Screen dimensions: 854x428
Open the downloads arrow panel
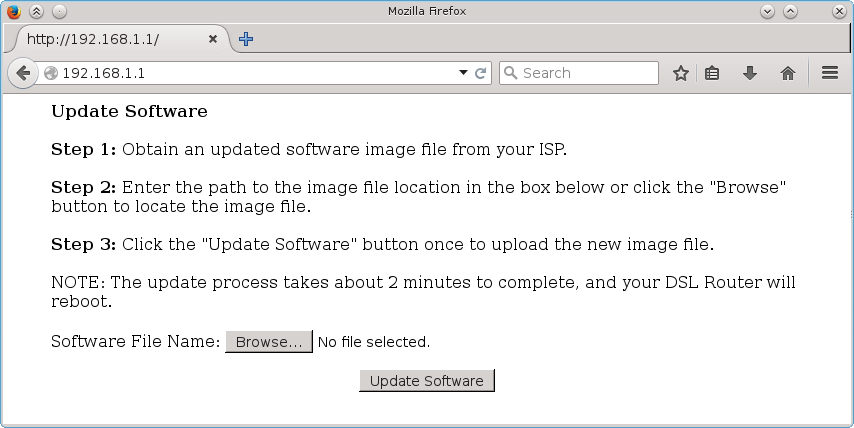pyautogui.click(x=749, y=73)
